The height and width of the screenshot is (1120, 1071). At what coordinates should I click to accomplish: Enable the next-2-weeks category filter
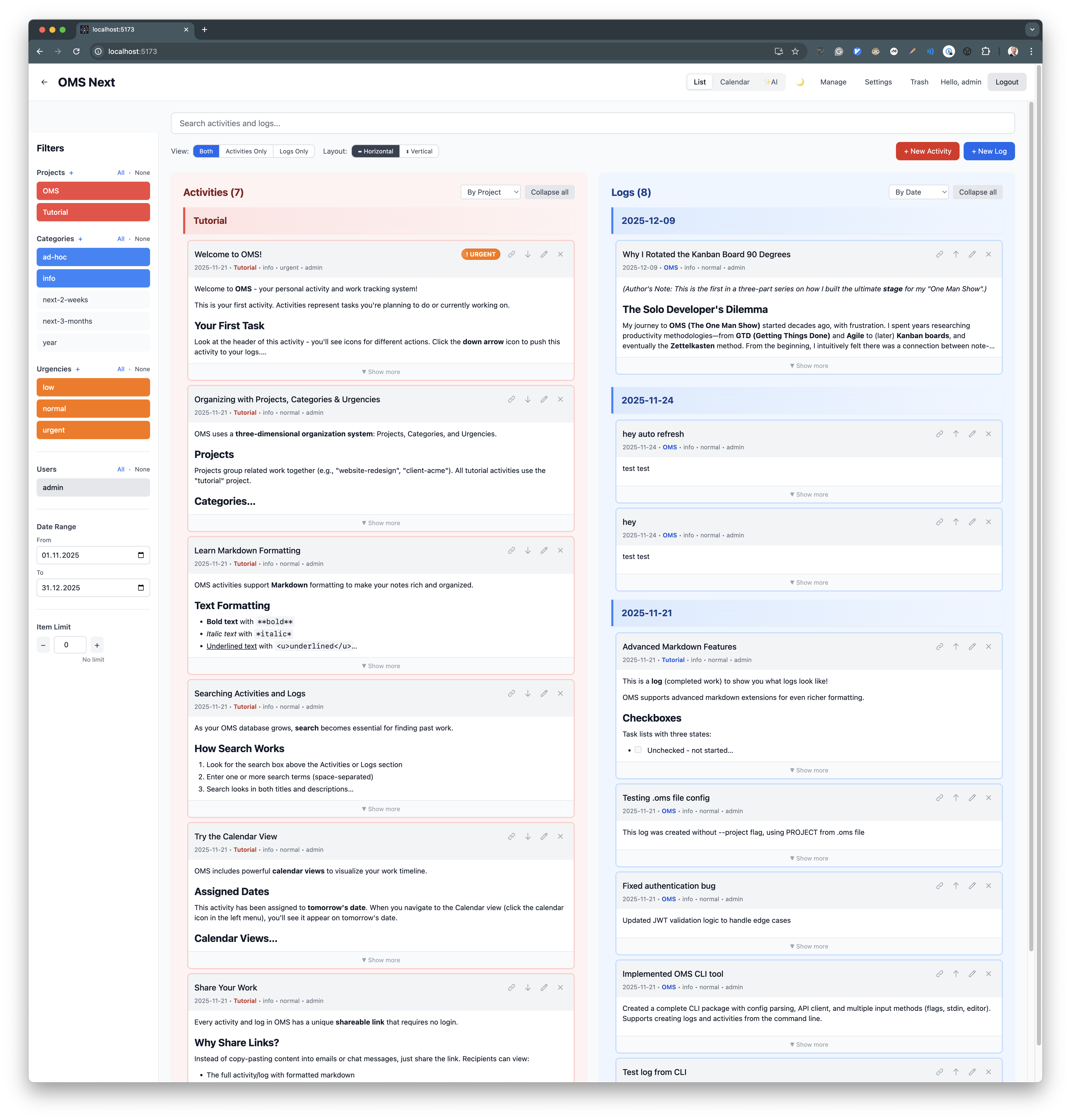coord(93,300)
